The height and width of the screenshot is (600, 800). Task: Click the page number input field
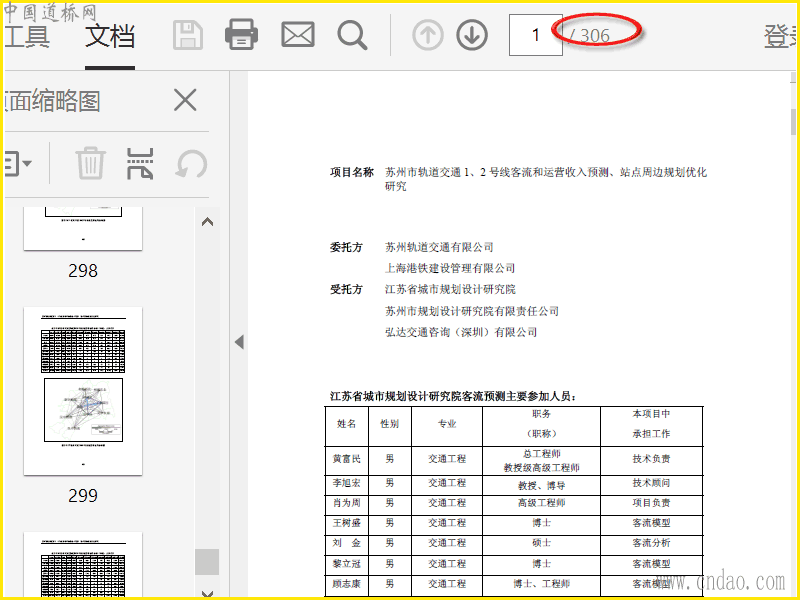[x=536, y=35]
